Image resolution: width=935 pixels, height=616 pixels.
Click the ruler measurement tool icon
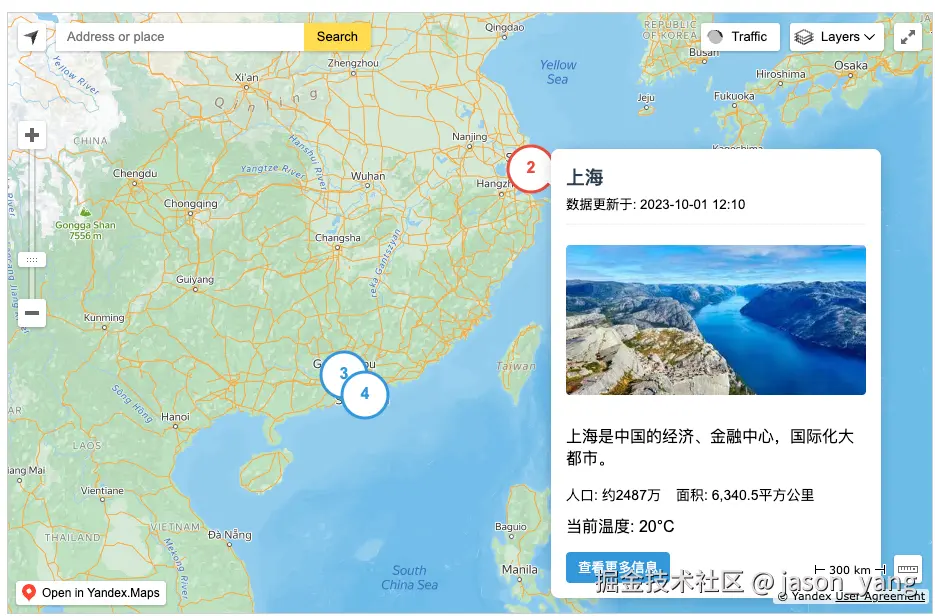pos(908,569)
